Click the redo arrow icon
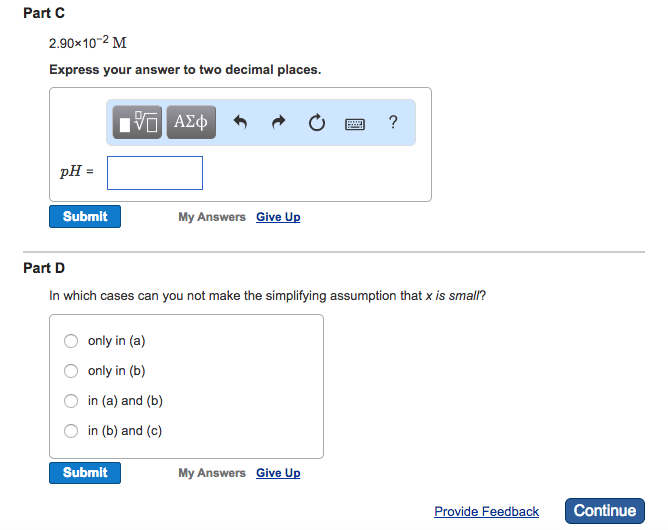 click(279, 122)
